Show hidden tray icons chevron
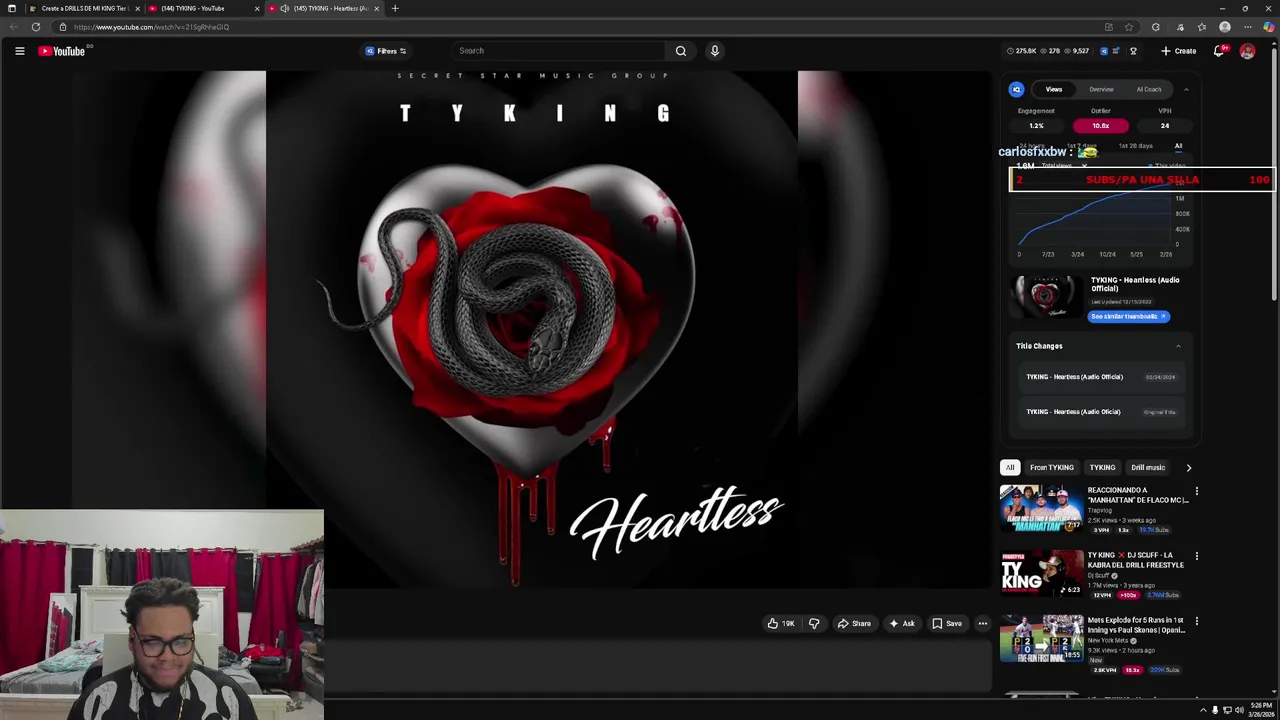 coord(1203,710)
